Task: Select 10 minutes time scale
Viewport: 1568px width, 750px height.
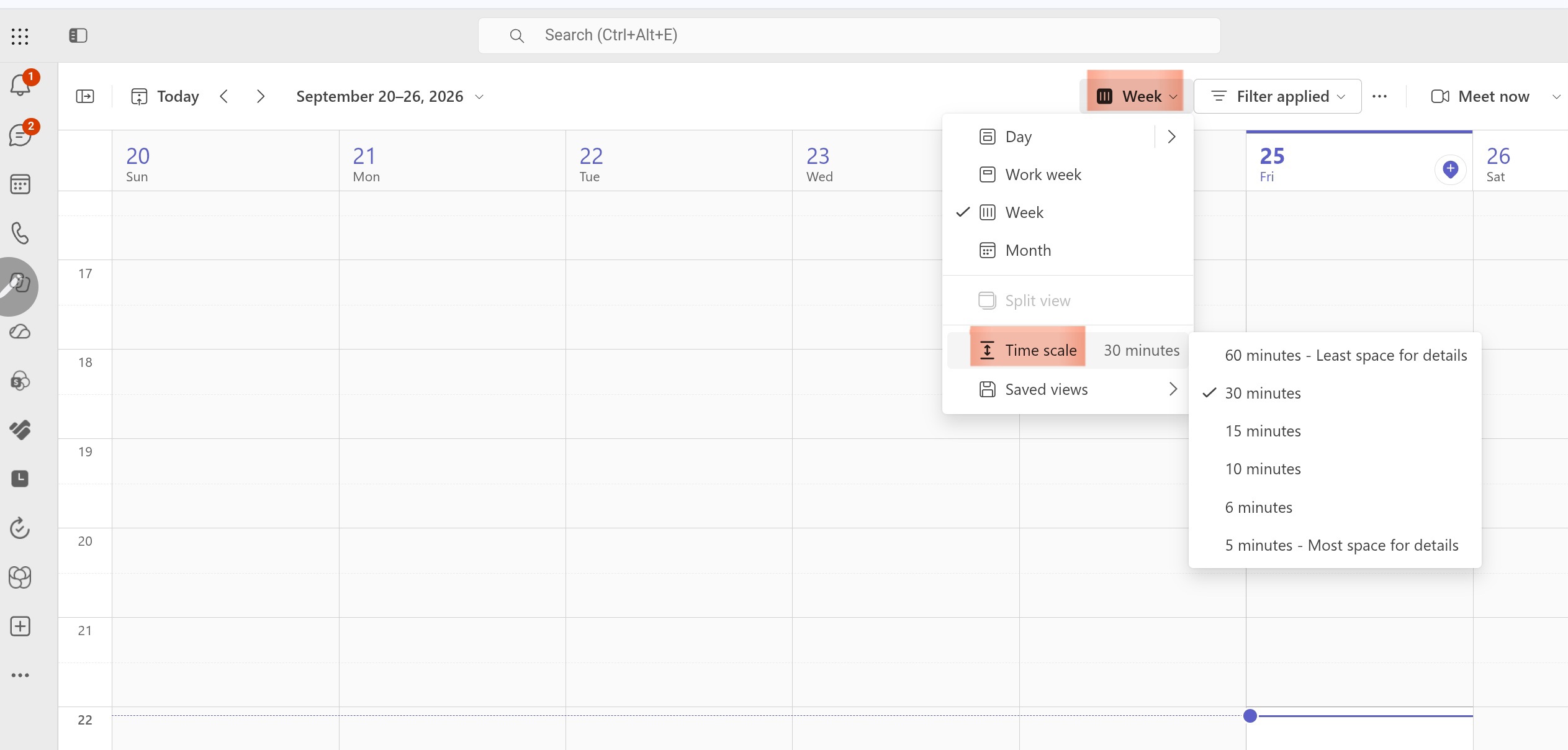Action: click(x=1335, y=469)
